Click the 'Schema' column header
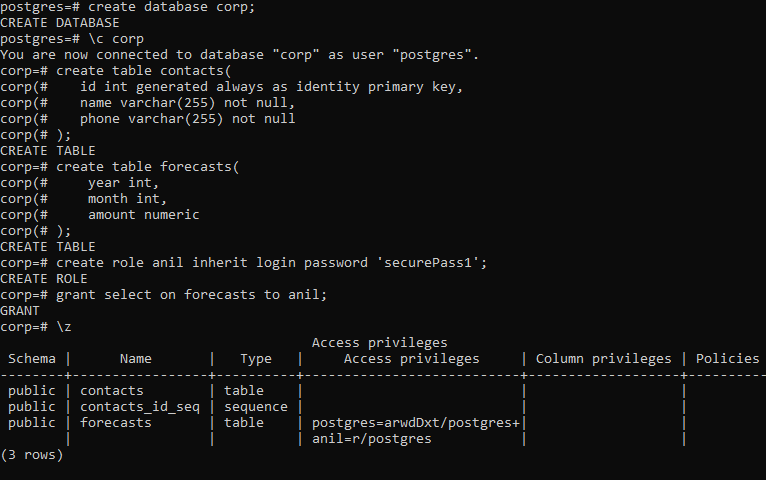The width and height of the screenshot is (766, 480). (32, 359)
